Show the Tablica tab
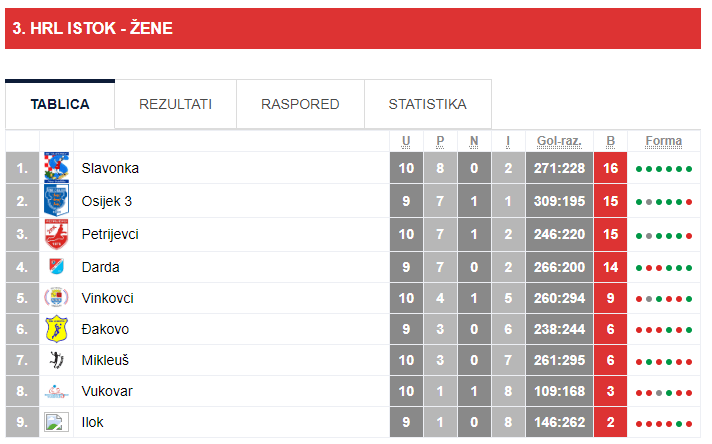712x444 pixels. click(60, 104)
